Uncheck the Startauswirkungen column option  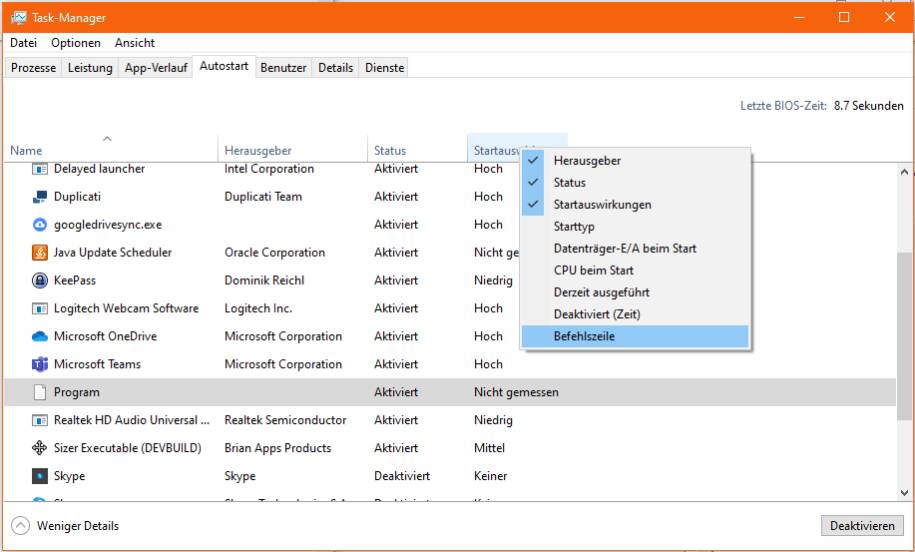pyautogui.click(x=635, y=205)
